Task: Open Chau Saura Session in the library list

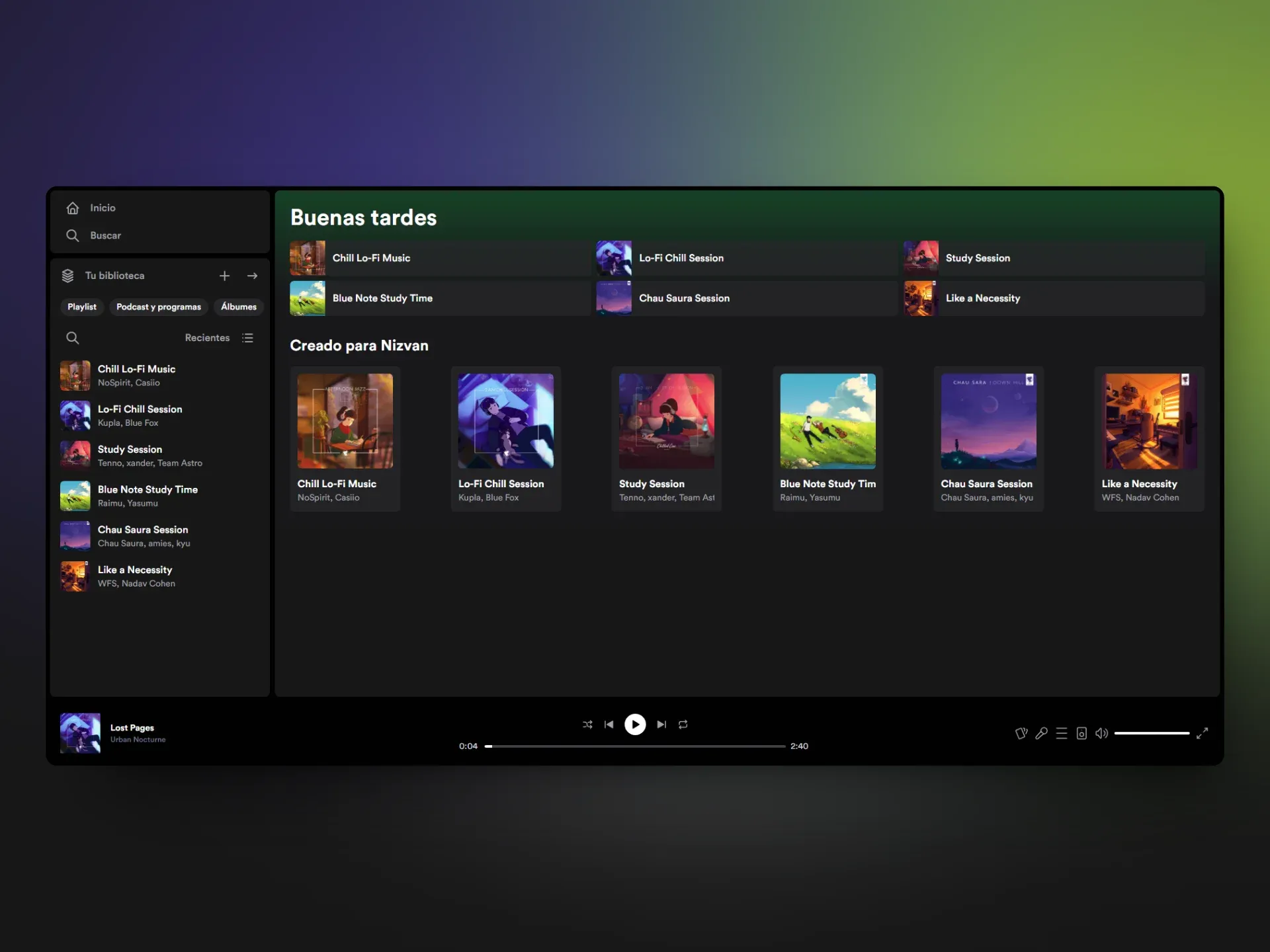Action: point(160,536)
